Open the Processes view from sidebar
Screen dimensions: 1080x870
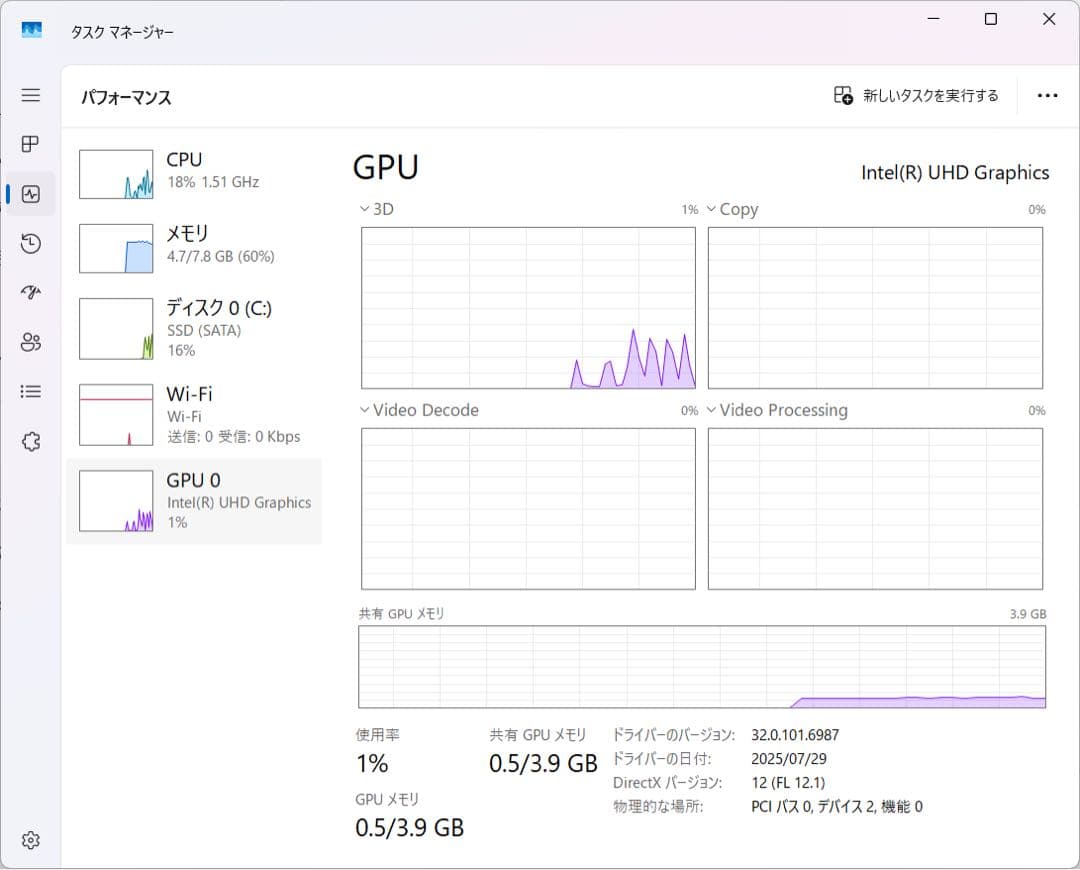point(30,144)
